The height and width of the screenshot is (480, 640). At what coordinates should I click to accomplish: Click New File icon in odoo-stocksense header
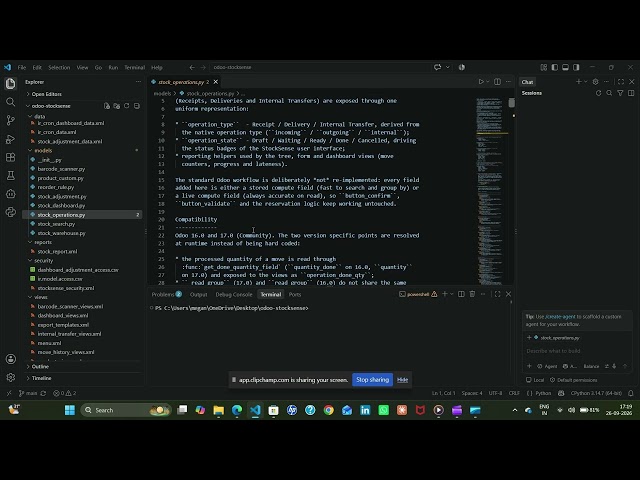(x=107, y=106)
